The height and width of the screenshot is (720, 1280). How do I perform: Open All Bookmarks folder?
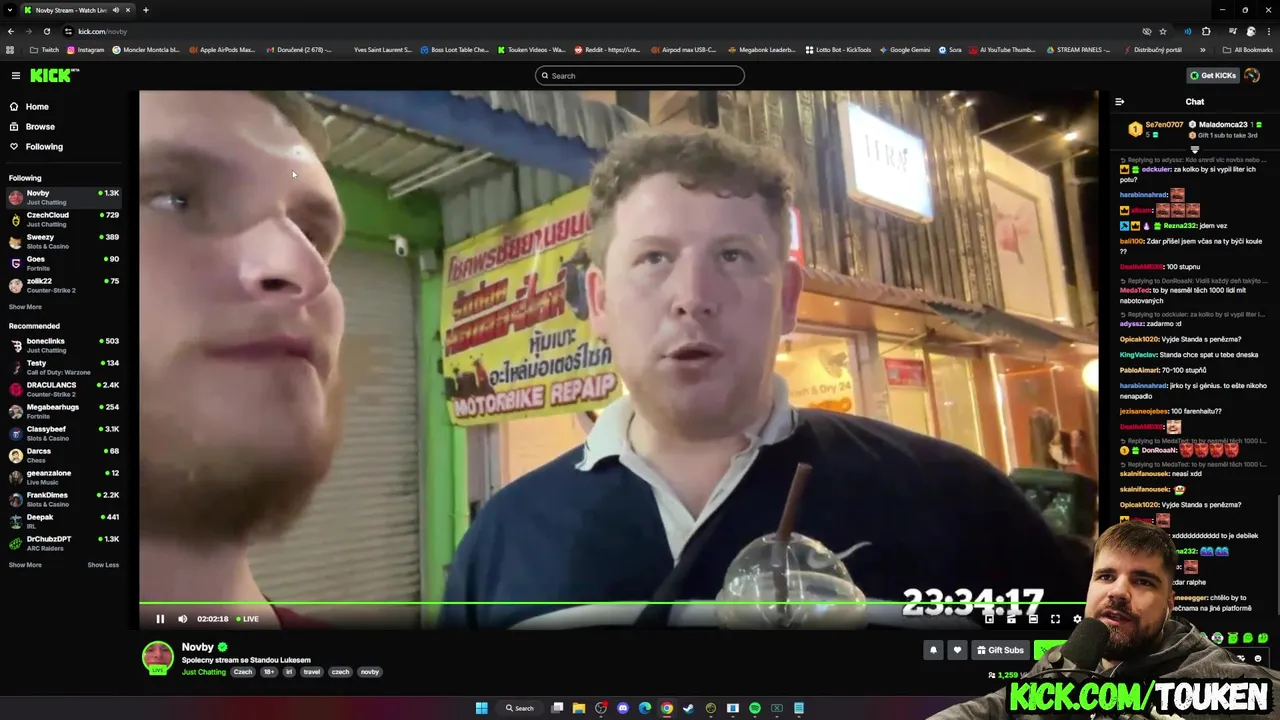click(x=1247, y=50)
